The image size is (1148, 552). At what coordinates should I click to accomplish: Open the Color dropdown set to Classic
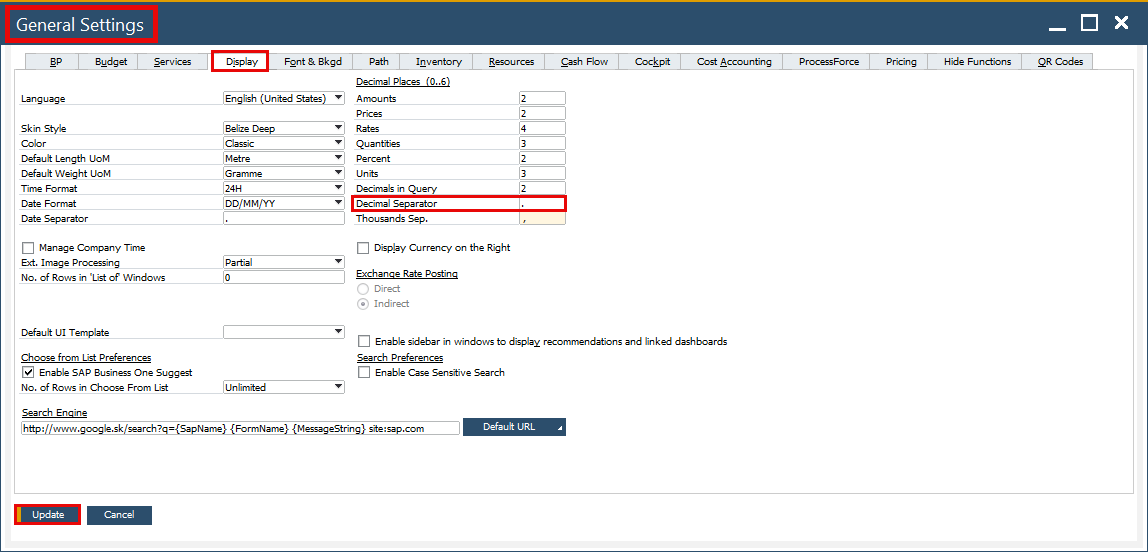(283, 143)
